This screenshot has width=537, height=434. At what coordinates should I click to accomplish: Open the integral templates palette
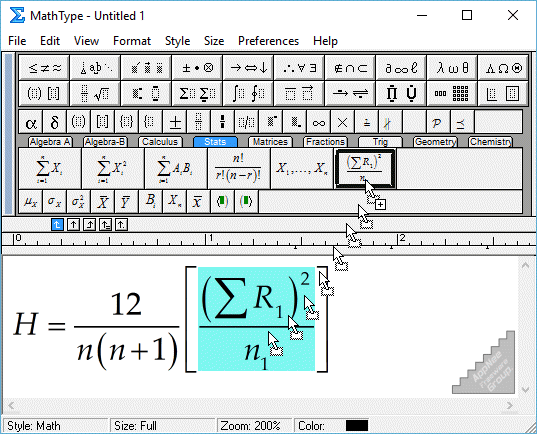tap(248, 93)
